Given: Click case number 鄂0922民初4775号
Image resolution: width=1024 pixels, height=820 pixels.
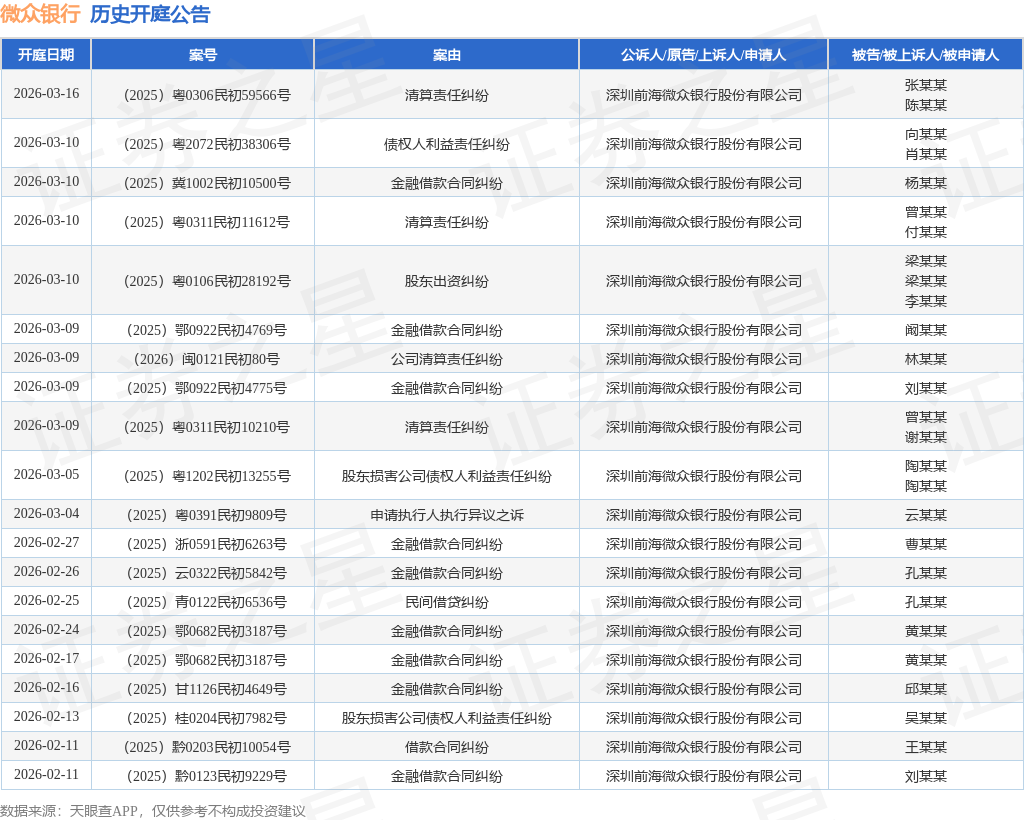Looking at the screenshot, I should tap(207, 388).
